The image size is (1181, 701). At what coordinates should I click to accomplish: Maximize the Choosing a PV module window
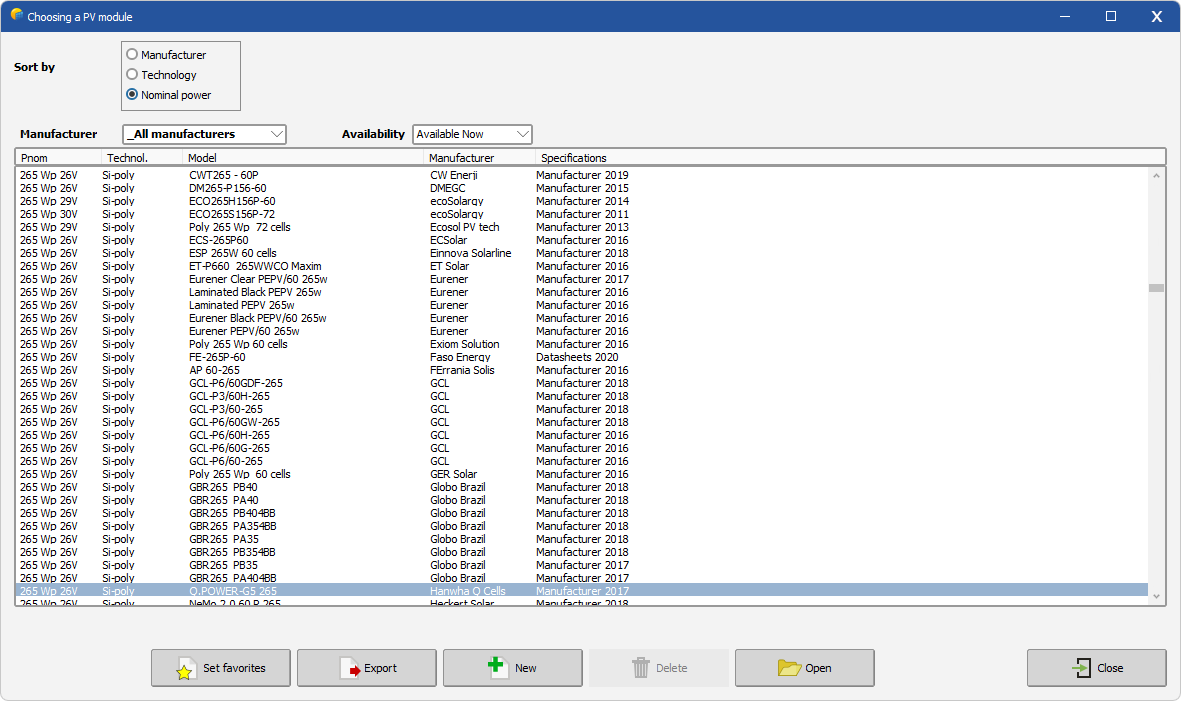pyautogui.click(x=1111, y=16)
